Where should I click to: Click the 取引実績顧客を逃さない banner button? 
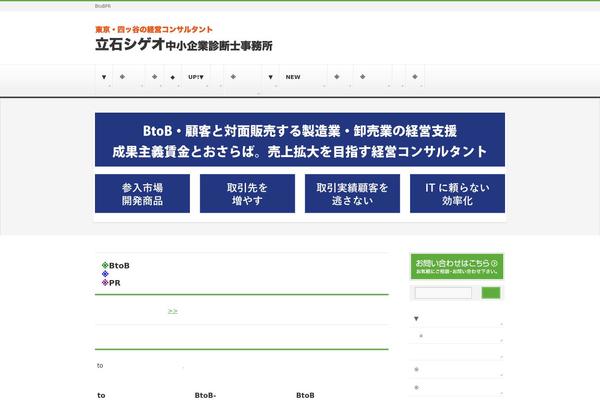tap(352, 194)
